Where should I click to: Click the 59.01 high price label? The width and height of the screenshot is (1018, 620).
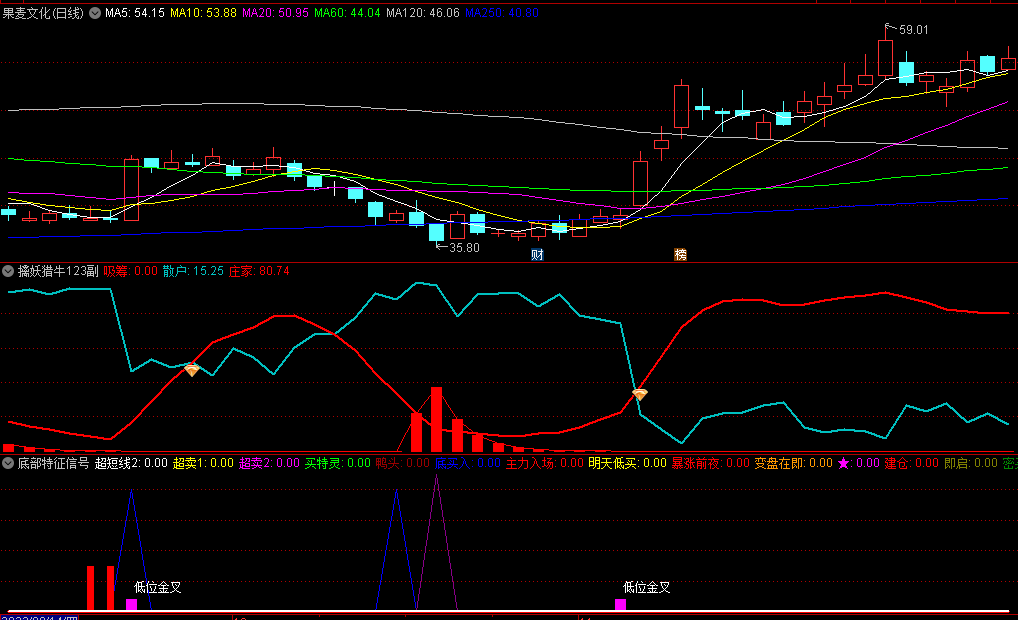(913, 30)
